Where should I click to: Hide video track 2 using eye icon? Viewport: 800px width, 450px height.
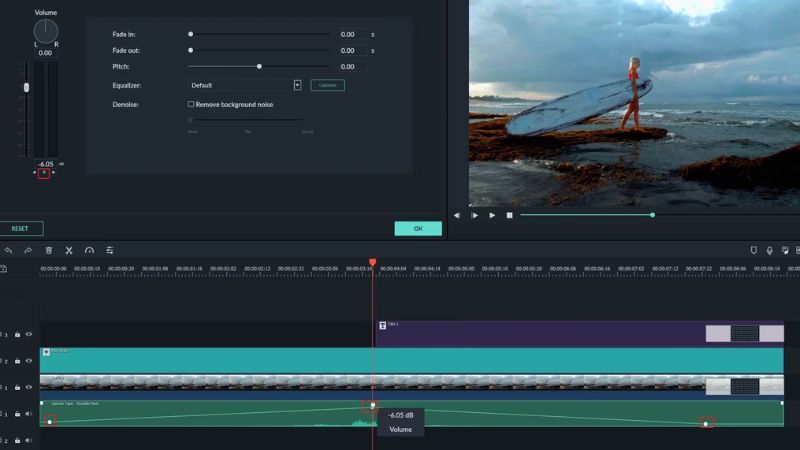pyautogui.click(x=29, y=361)
